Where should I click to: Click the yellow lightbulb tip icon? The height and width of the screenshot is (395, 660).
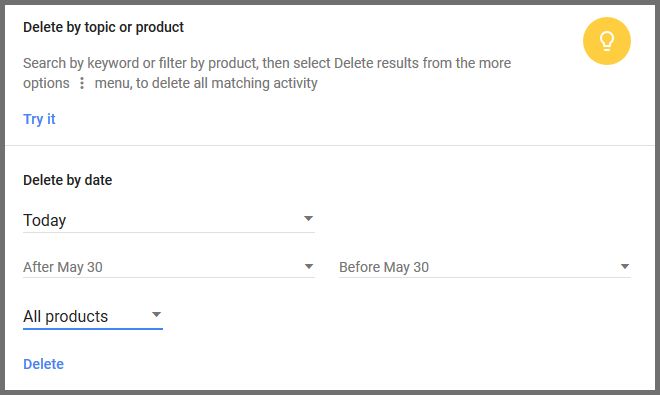[x=607, y=41]
